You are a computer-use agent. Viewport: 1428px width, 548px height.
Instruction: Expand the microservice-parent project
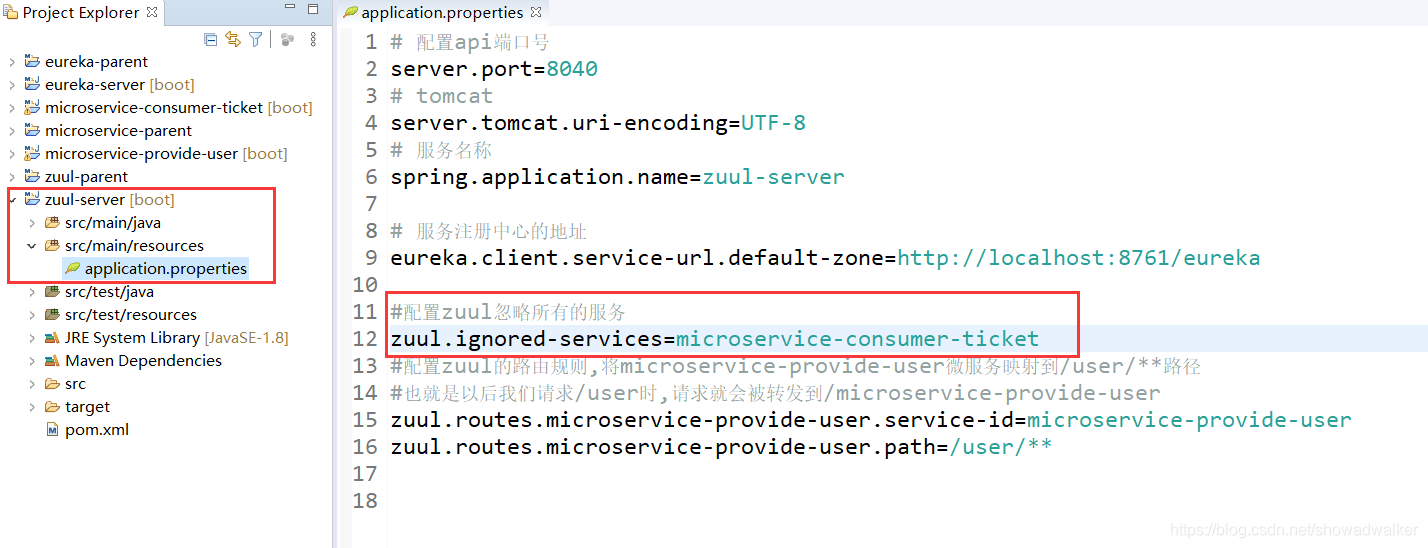tap(12, 130)
